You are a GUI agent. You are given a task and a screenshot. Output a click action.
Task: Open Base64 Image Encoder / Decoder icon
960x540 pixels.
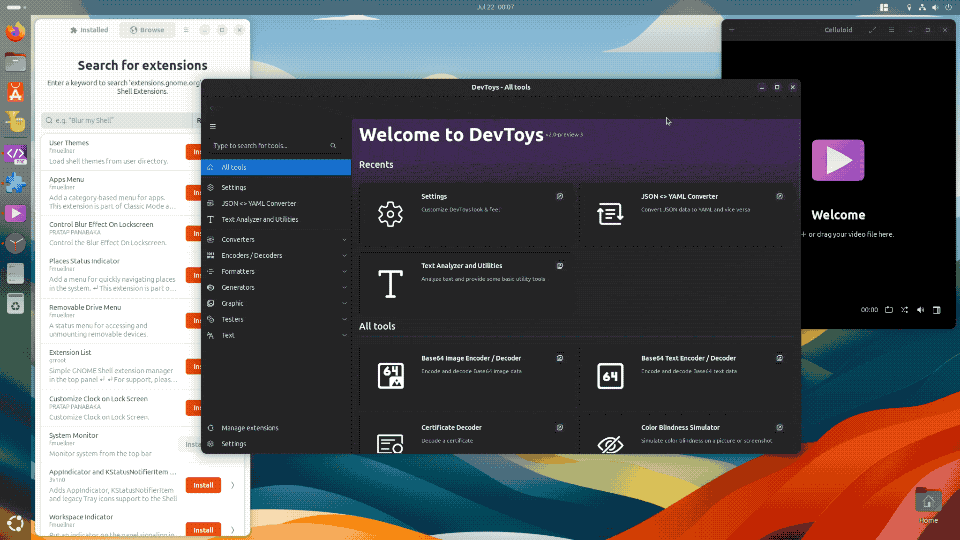391,376
